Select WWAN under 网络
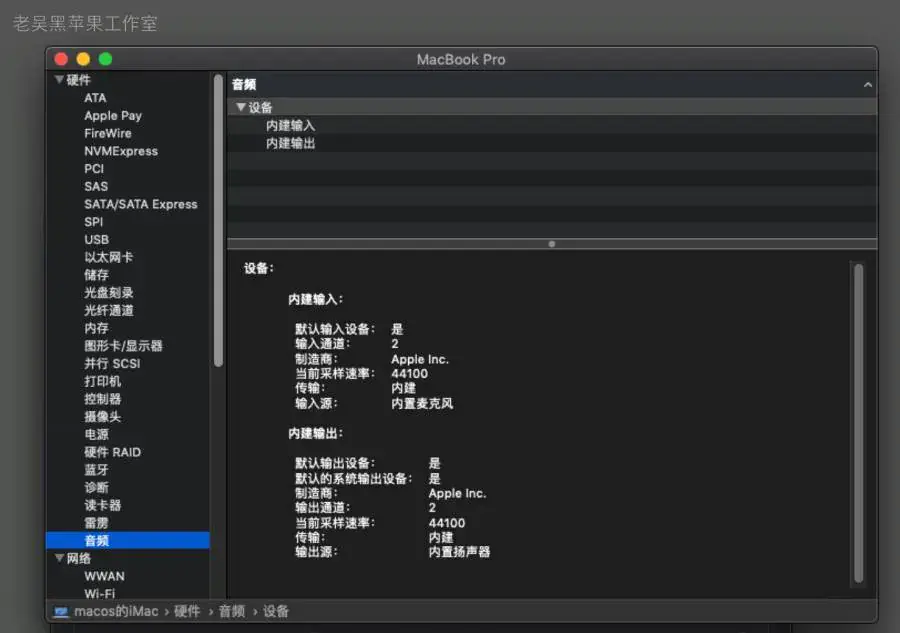Image resolution: width=900 pixels, height=633 pixels. 104,576
